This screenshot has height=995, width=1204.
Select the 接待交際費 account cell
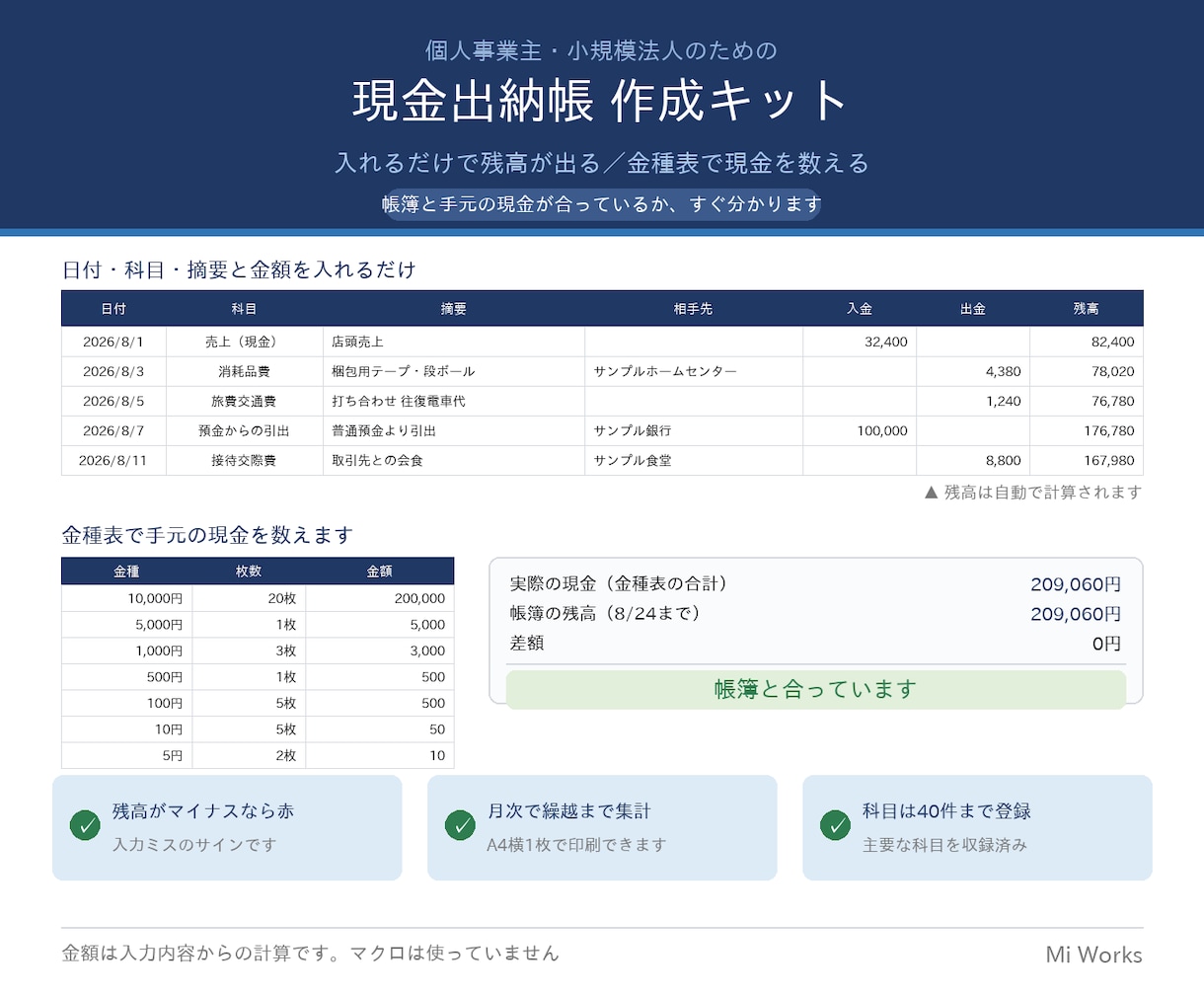pyautogui.click(x=244, y=460)
